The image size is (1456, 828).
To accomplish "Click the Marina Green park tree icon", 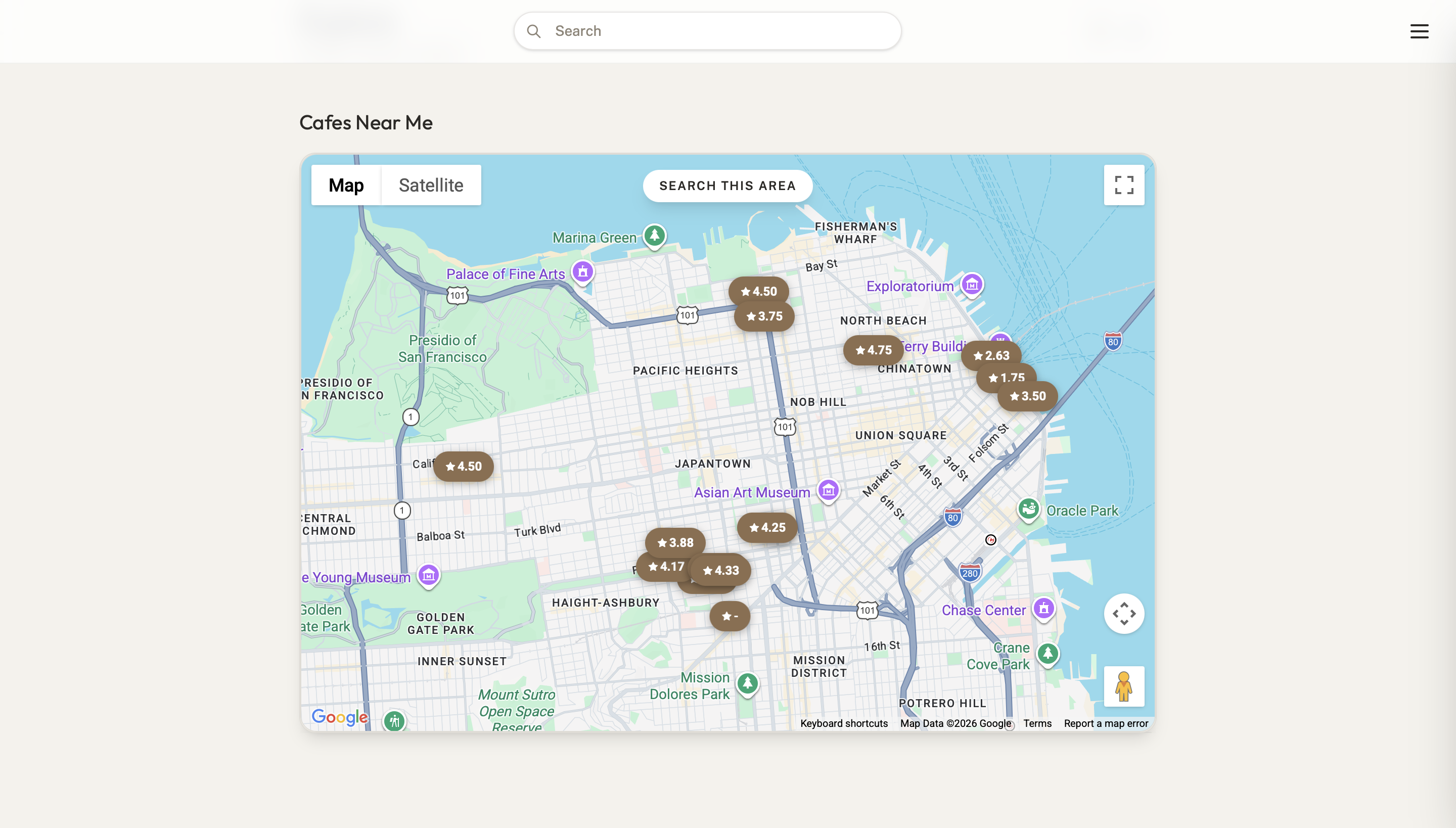I will click(x=654, y=237).
